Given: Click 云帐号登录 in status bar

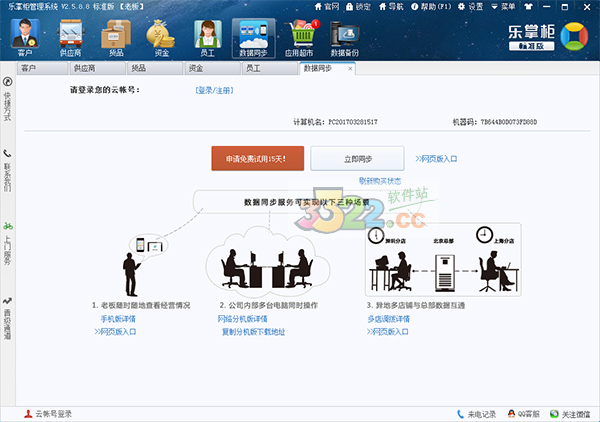Looking at the screenshot, I should pos(48,414).
